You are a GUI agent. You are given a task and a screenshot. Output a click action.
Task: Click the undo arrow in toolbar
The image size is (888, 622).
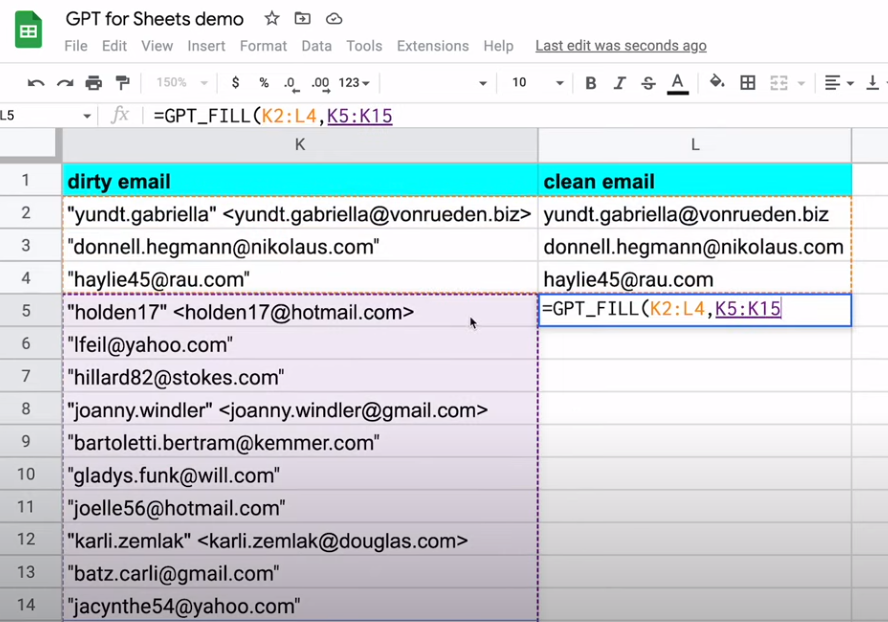click(x=36, y=83)
